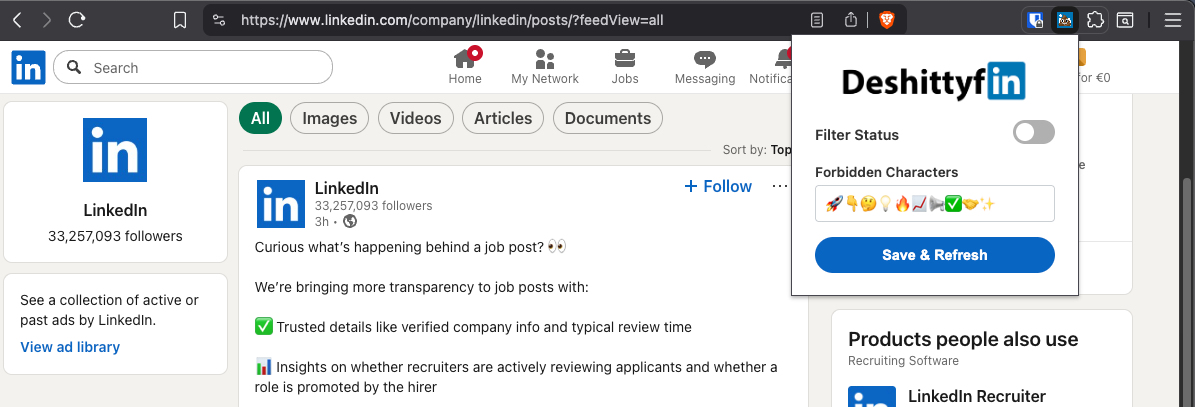Open Messaging

coord(704,67)
